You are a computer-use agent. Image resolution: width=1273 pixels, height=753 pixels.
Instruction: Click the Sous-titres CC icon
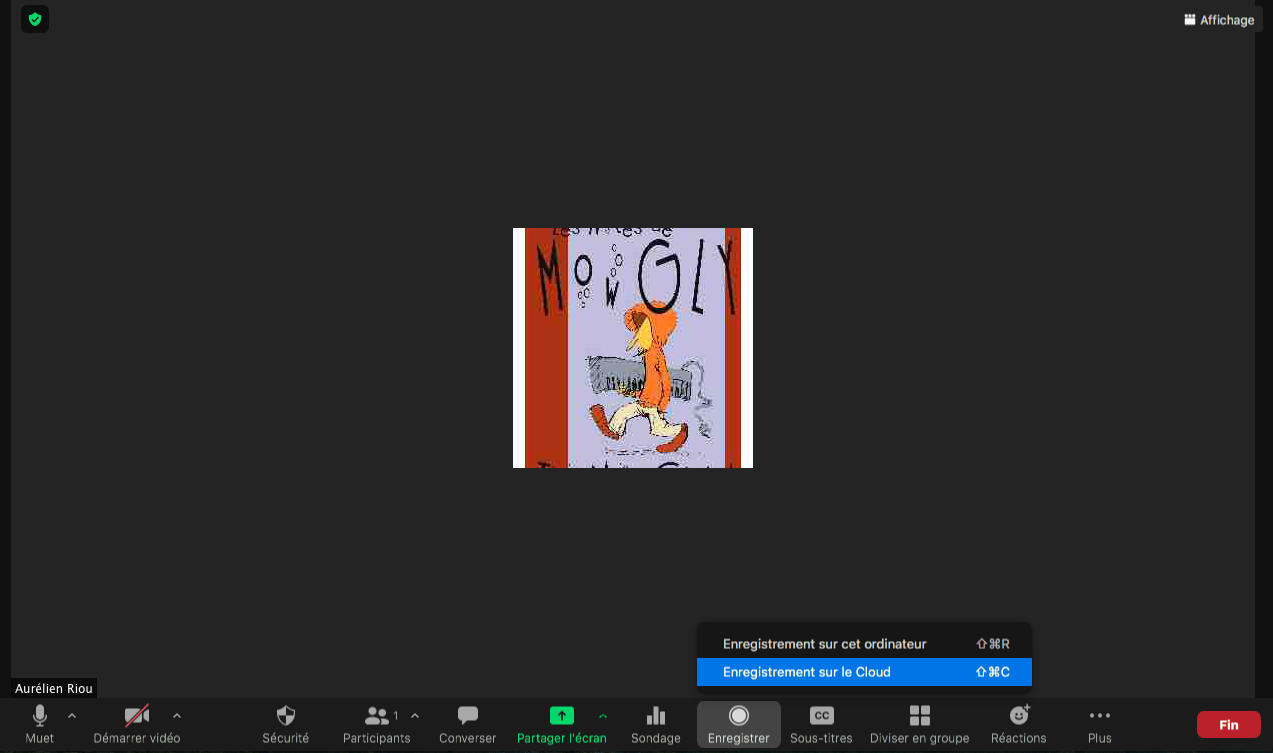pos(821,724)
